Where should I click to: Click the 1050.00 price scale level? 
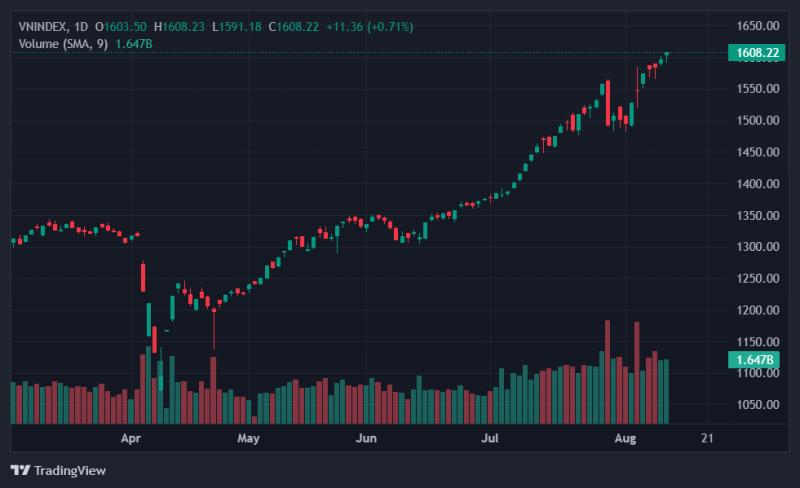point(758,404)
